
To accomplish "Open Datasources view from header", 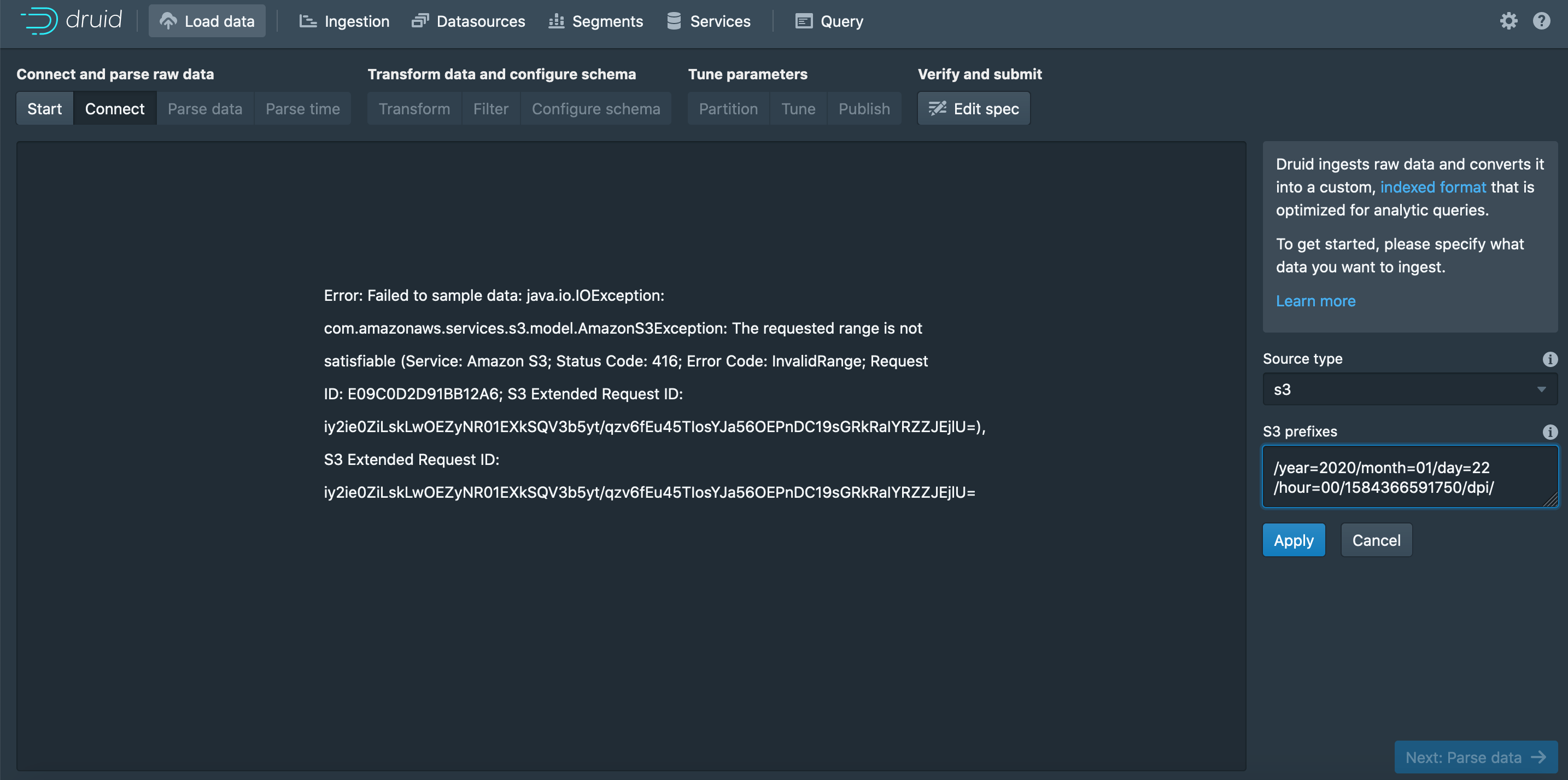I will (468, 21).
